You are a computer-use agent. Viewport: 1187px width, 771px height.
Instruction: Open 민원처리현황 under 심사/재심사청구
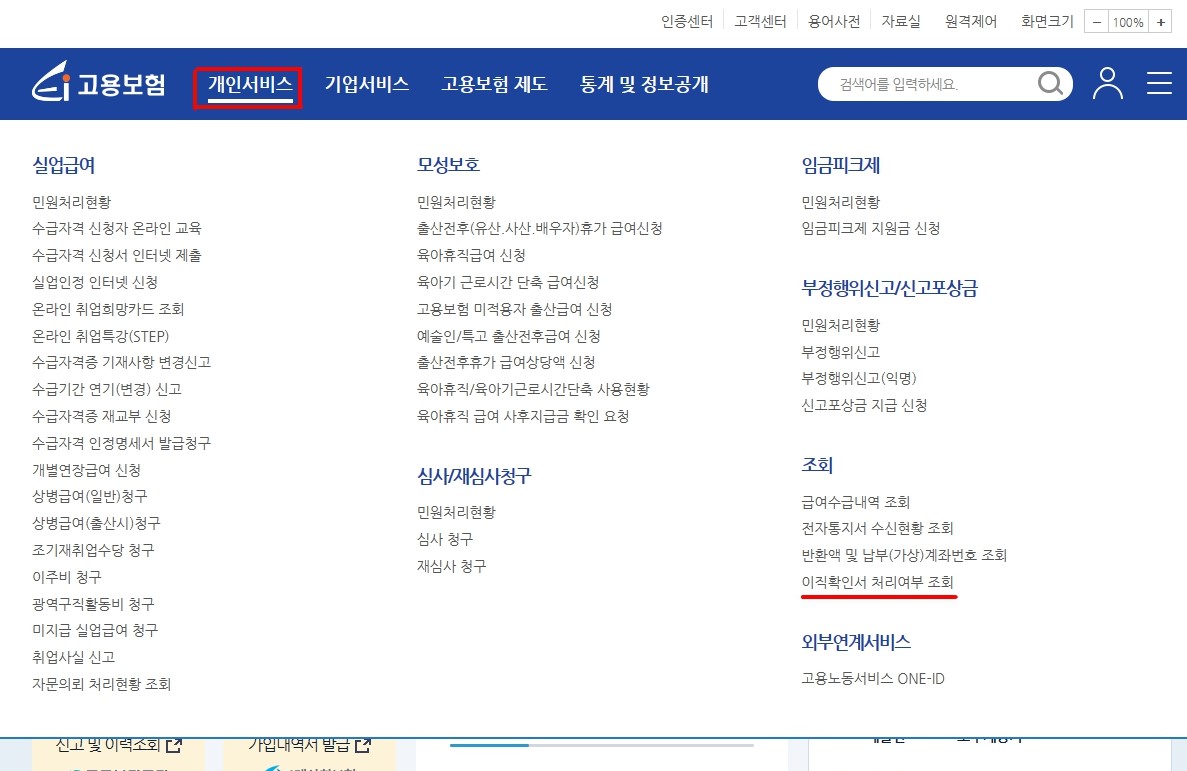click(456, 513)
